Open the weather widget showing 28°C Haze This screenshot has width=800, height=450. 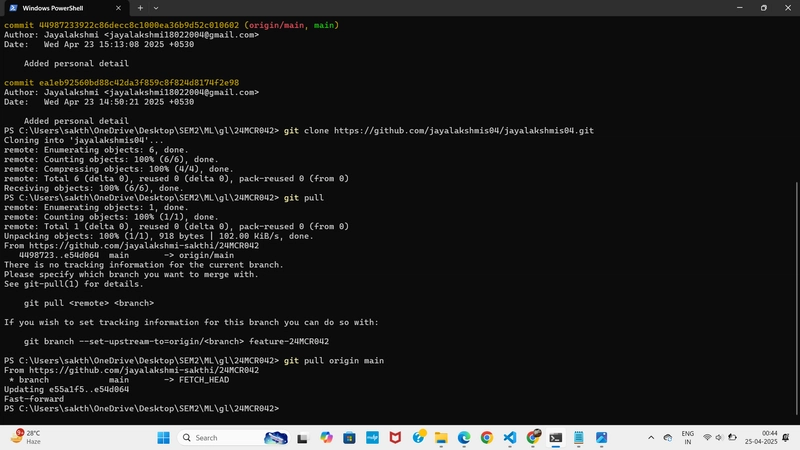point(26,437)
